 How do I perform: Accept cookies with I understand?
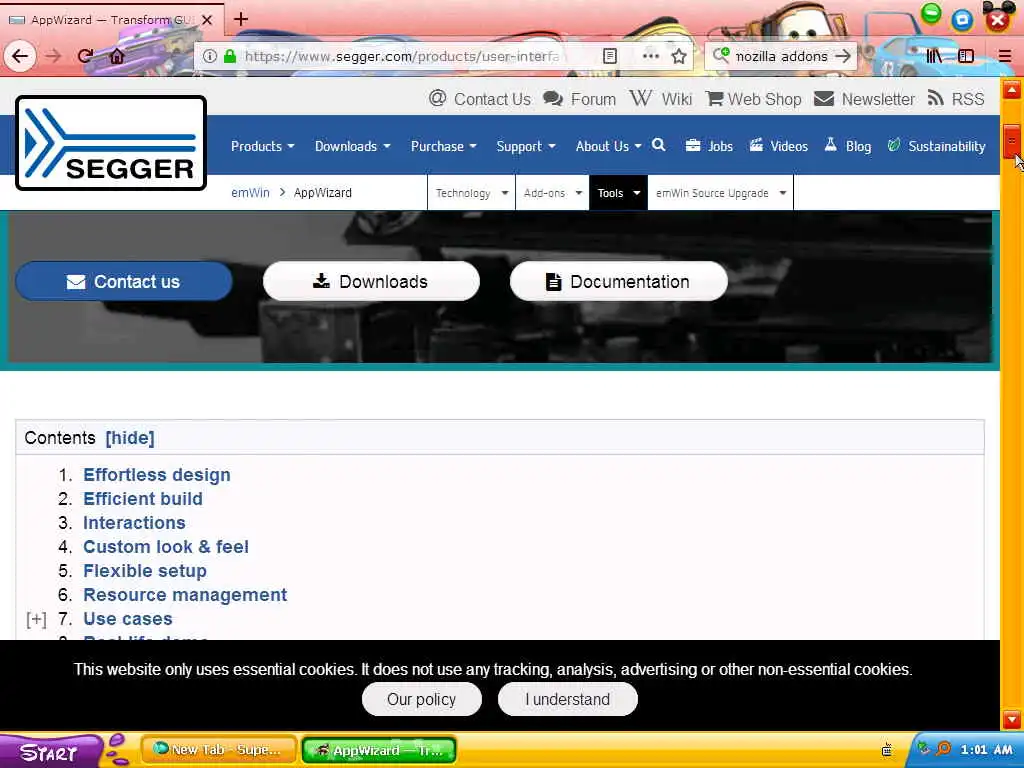coord(568,699)
